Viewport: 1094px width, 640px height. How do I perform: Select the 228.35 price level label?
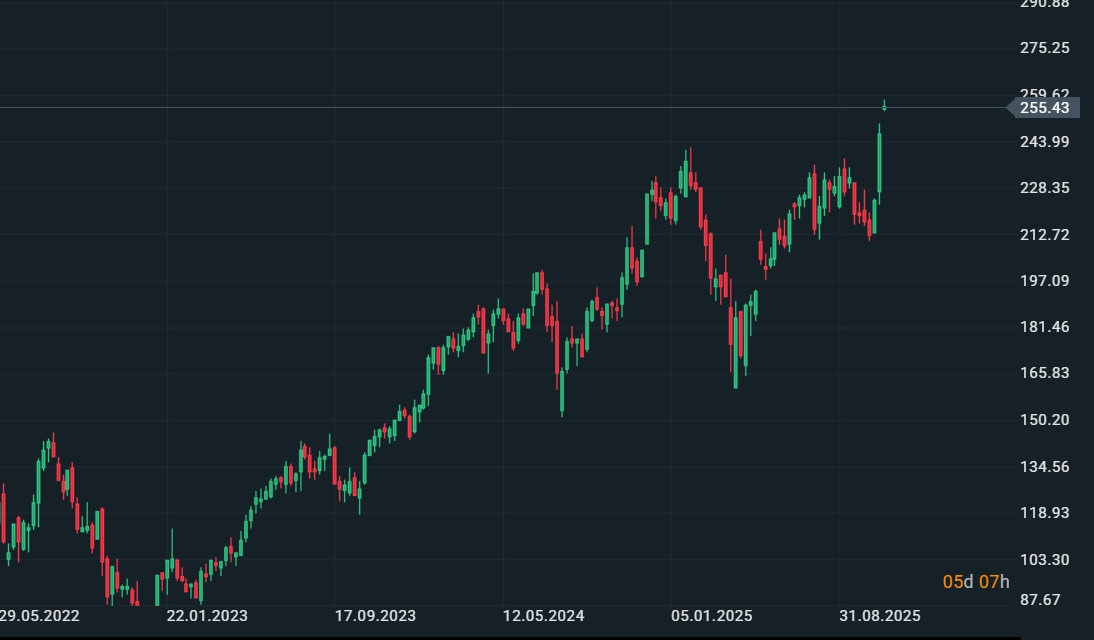pyautogui.click(x=1044, y=188)
